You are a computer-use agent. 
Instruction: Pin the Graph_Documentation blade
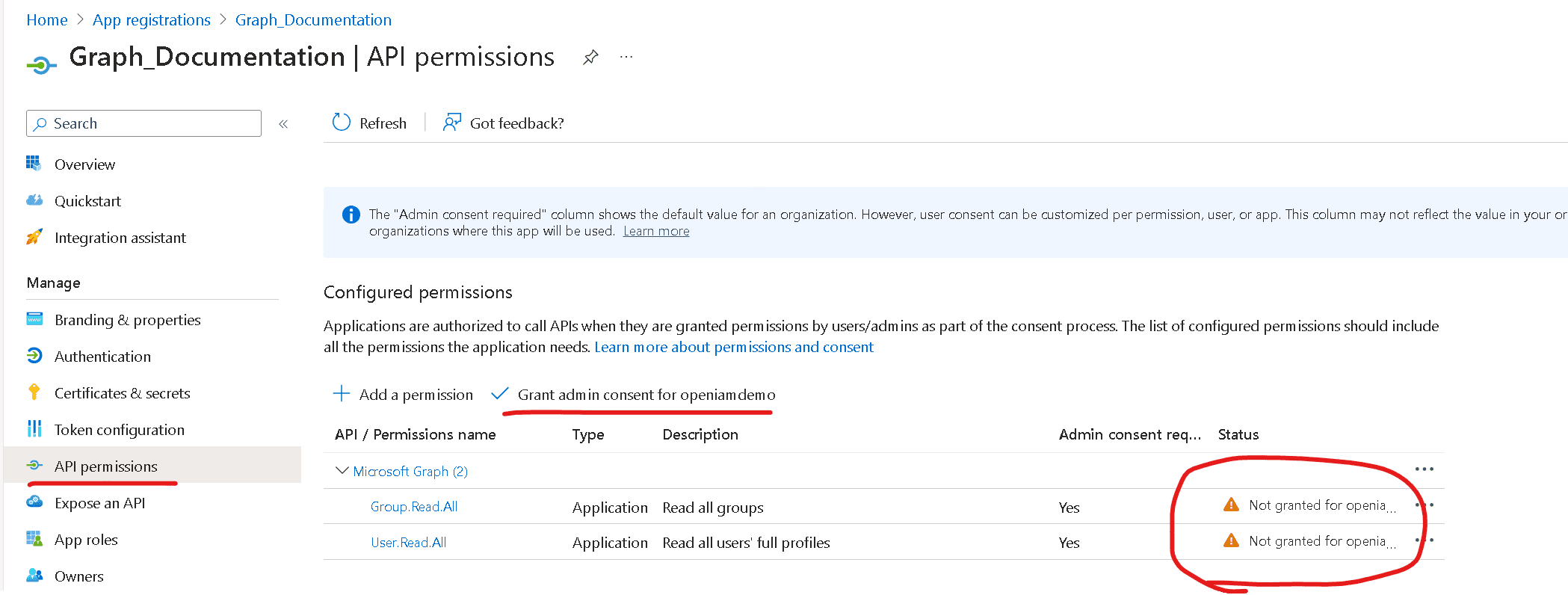tap(590, 58)
